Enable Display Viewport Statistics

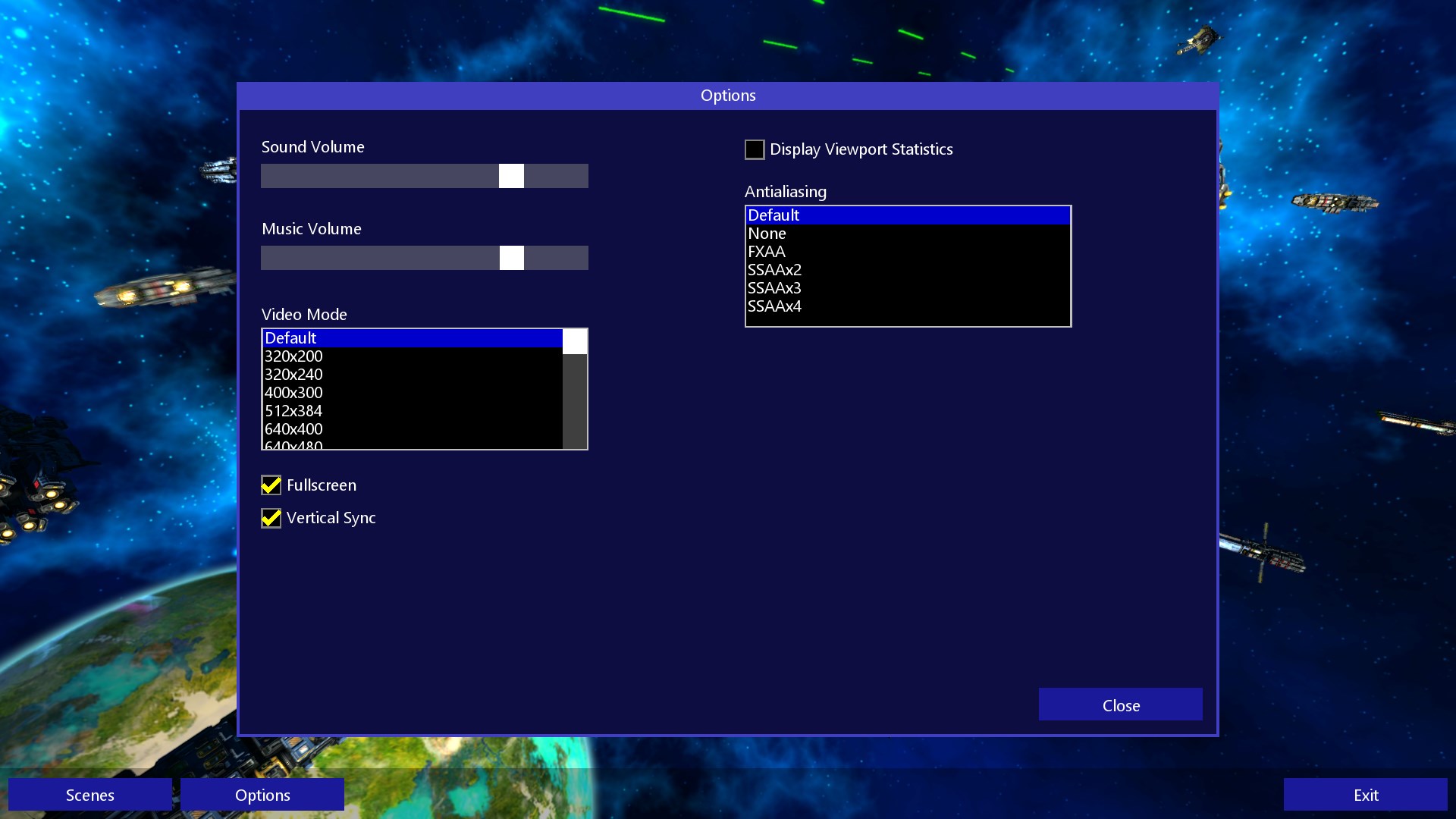coord(754,148)
